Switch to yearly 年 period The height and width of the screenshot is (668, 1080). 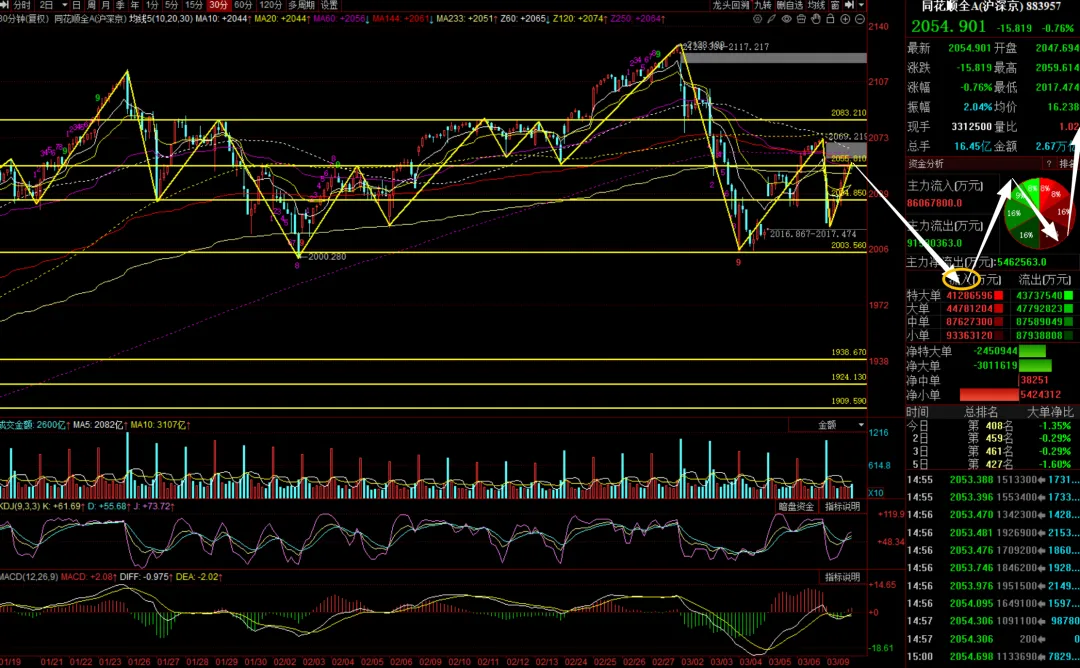click(134, 5)
